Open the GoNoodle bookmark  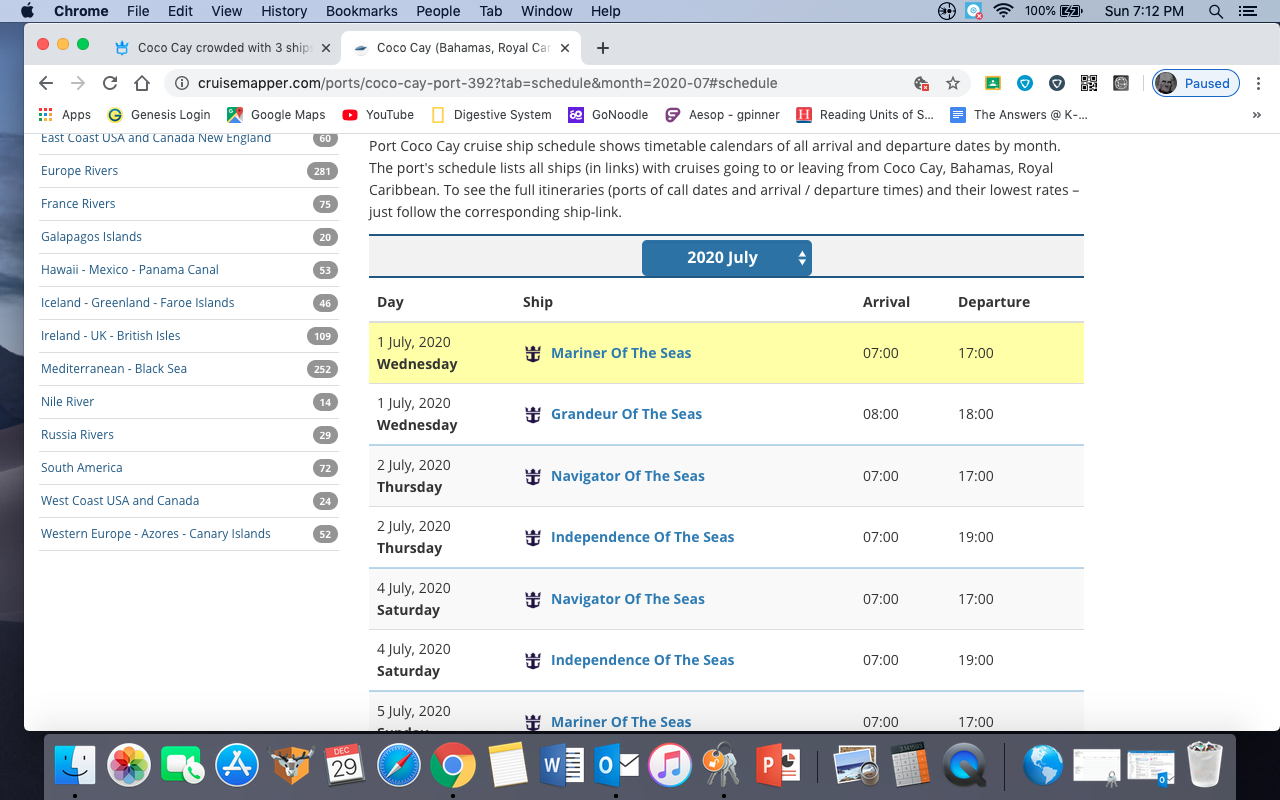pos(608,115)
